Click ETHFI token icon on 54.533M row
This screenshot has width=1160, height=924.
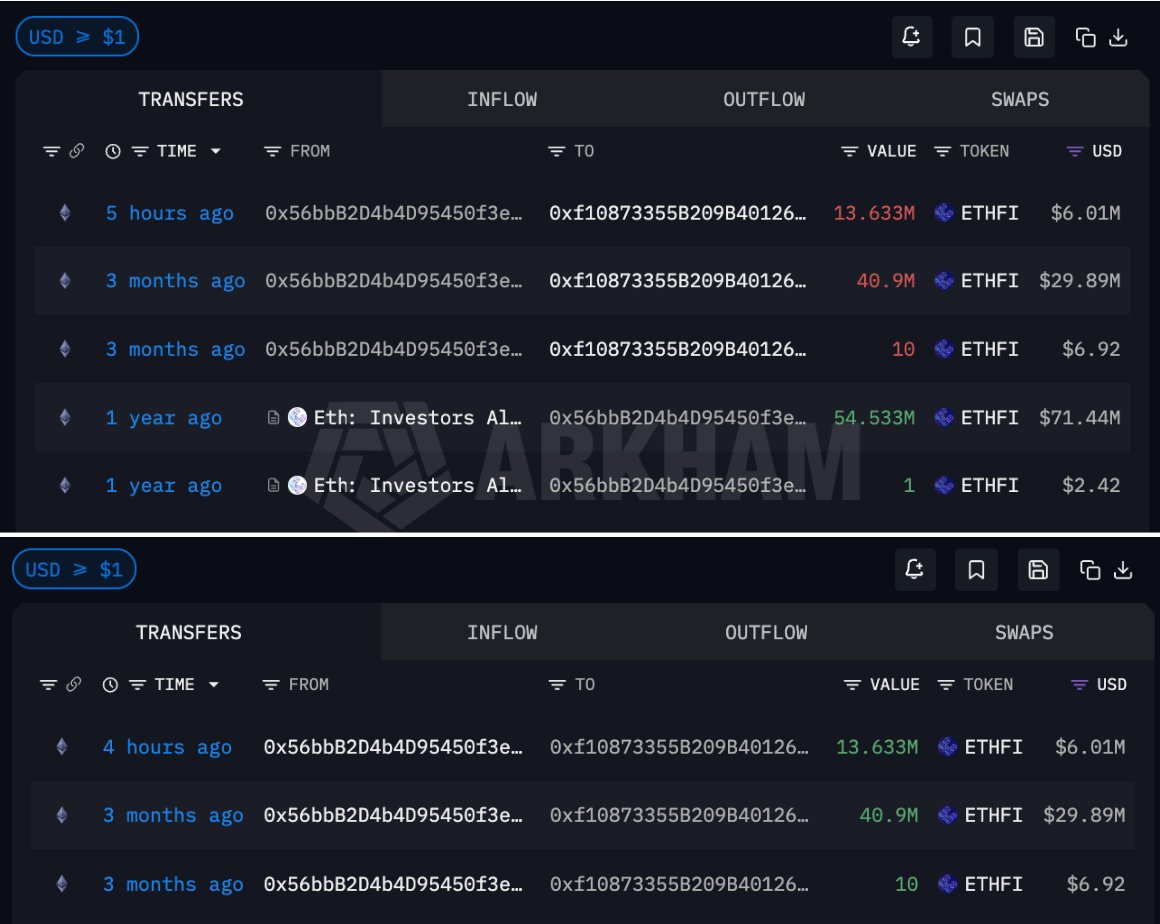click(x=943, y=417)
